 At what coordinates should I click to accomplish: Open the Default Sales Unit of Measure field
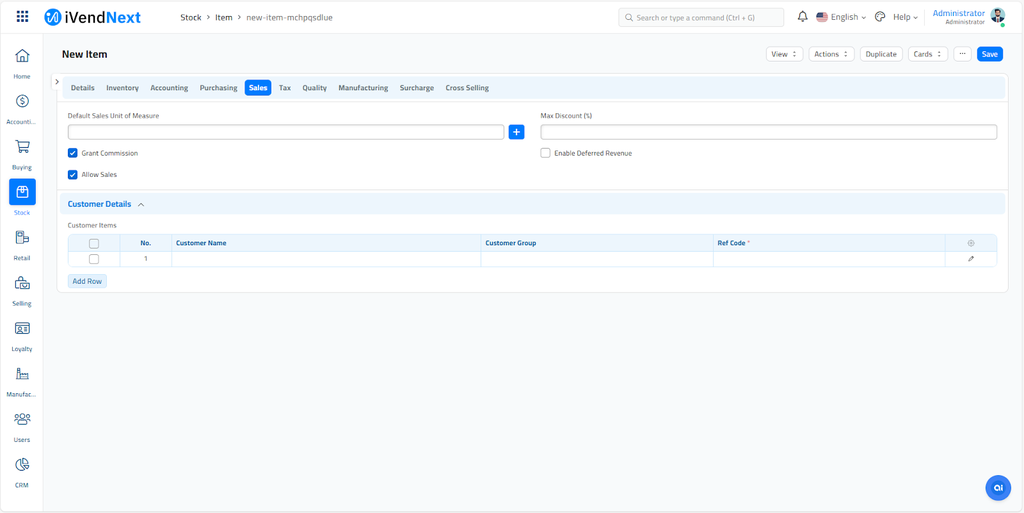coord(286,132)
